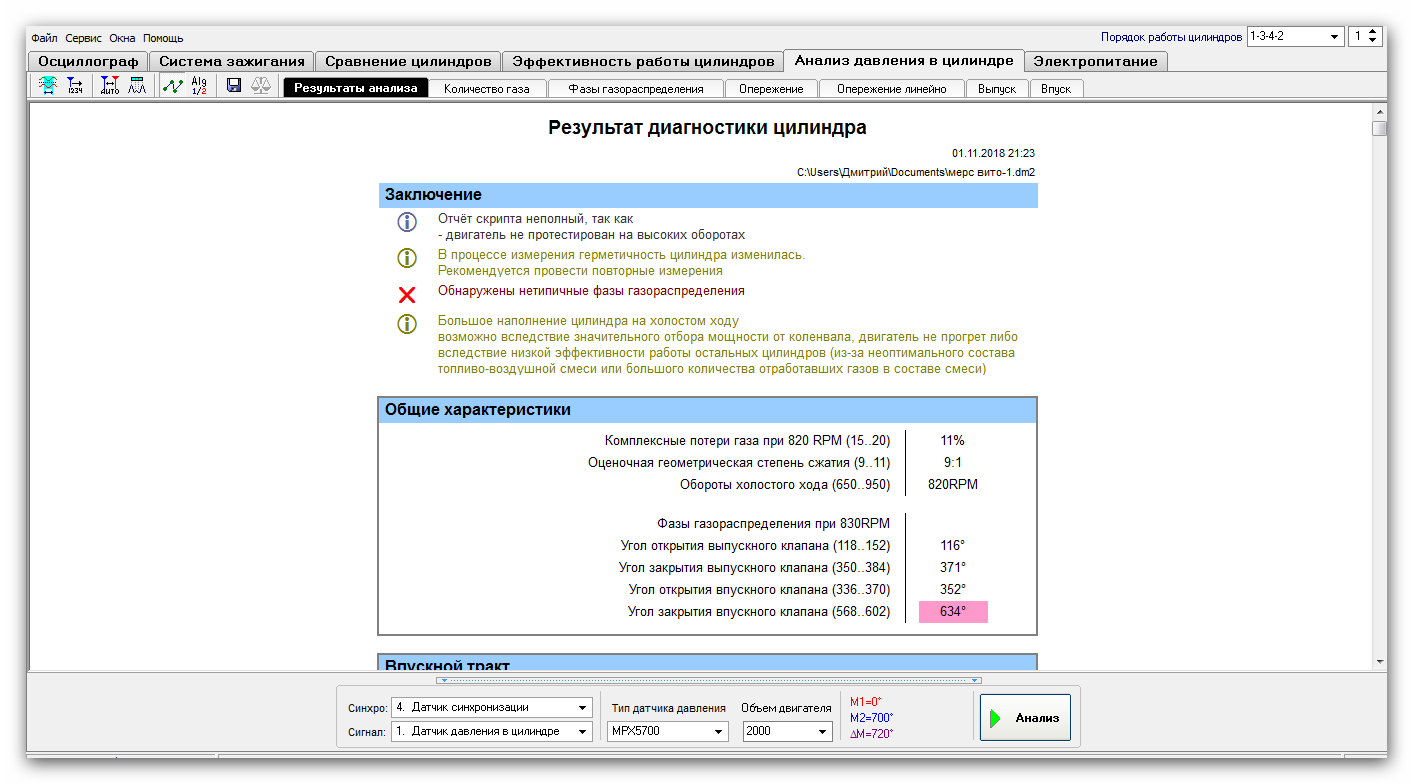
Task: Click the 820RPM idle speed value
Action: coord(953,484)
